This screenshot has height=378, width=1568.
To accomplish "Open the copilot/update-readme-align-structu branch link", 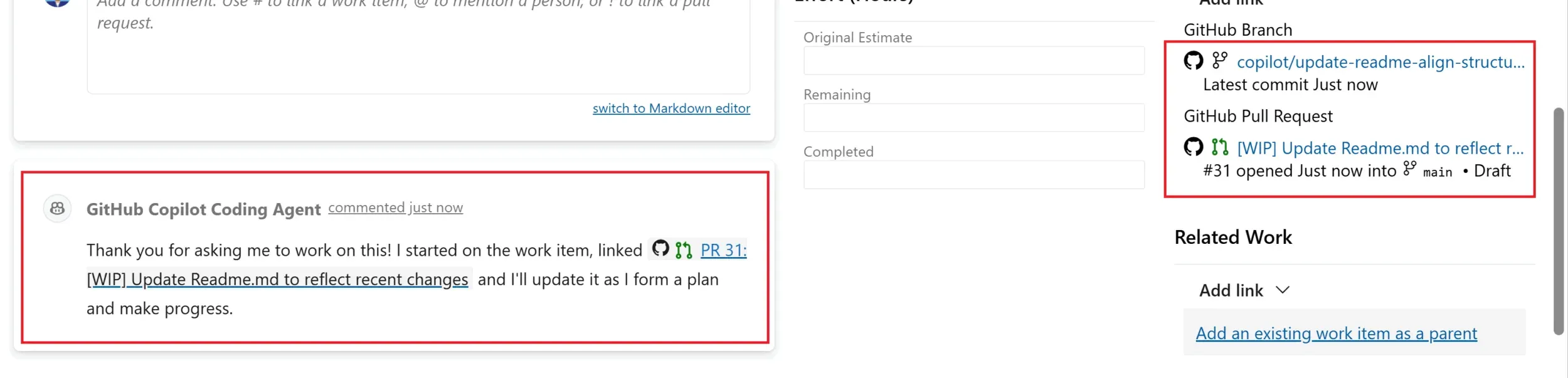I will pos(1380,62).
